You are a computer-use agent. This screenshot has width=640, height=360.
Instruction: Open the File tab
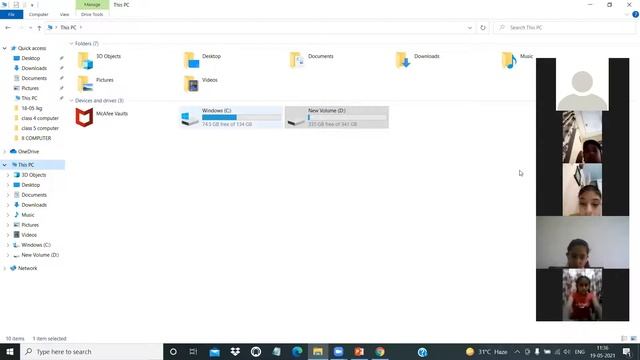click(x=11, y=14)
